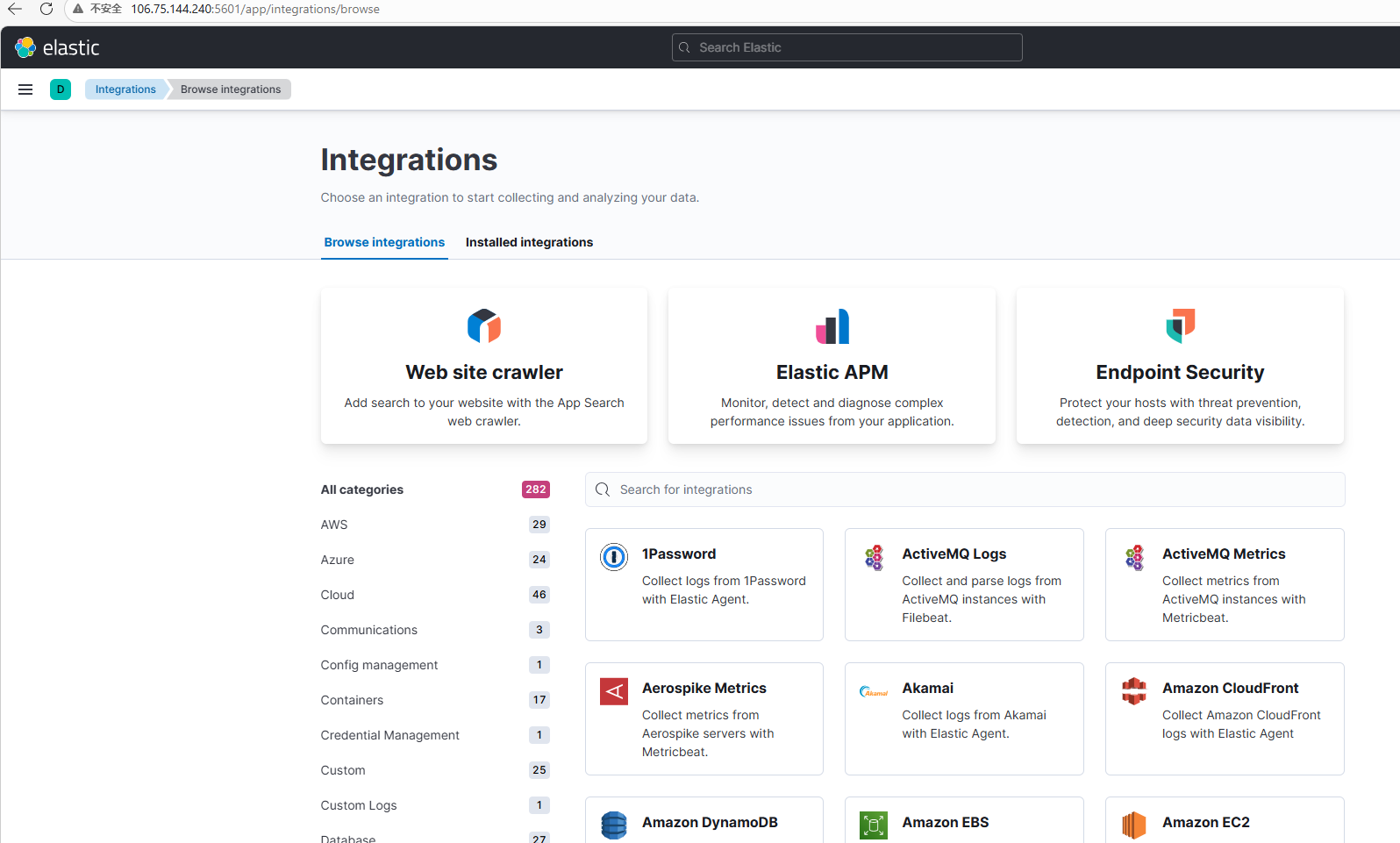The image size is (1400, 843).
Task: Click the Cloud count badge 46
Action: coord(539,595)
